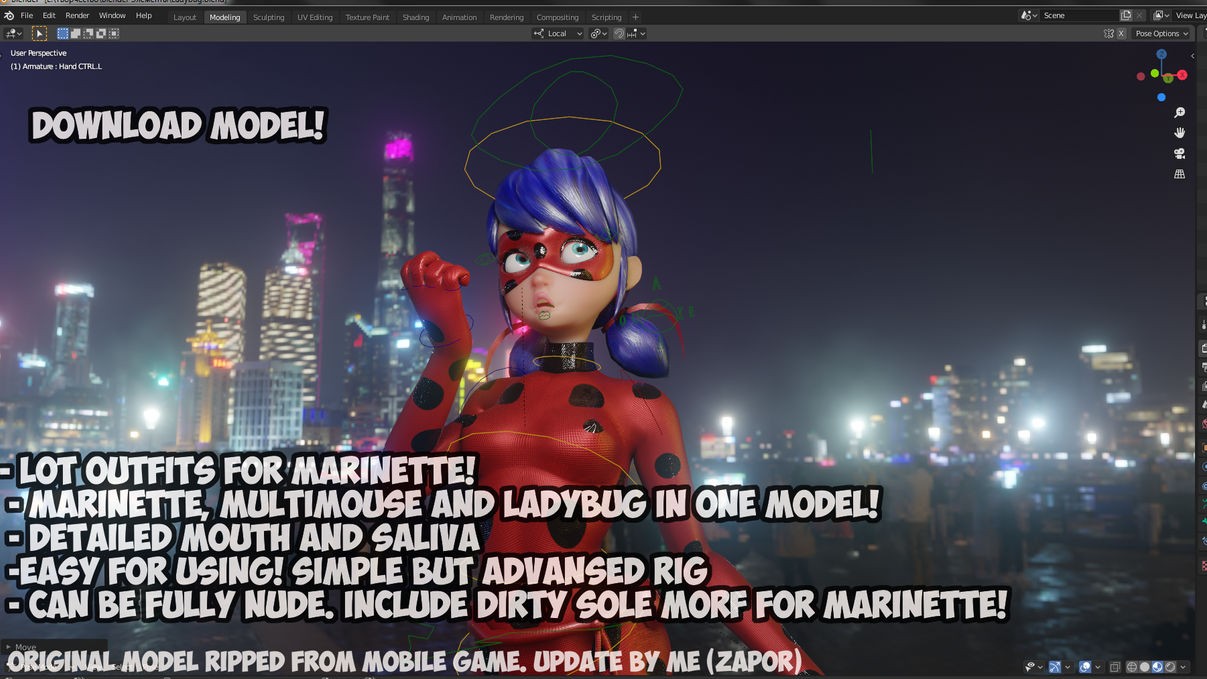Expand the Pose Options dropdown
This screenshot has width=1207, height=679.
(1161, 33)
